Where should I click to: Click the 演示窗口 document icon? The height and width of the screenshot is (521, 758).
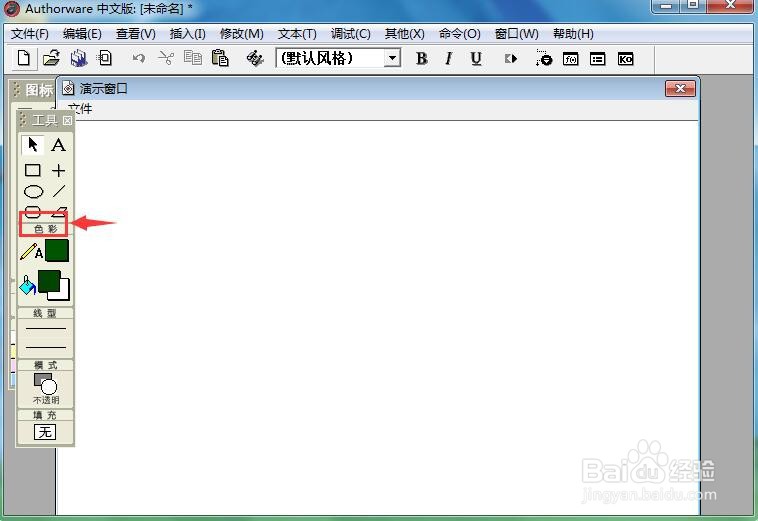click(x=69, y=88)
